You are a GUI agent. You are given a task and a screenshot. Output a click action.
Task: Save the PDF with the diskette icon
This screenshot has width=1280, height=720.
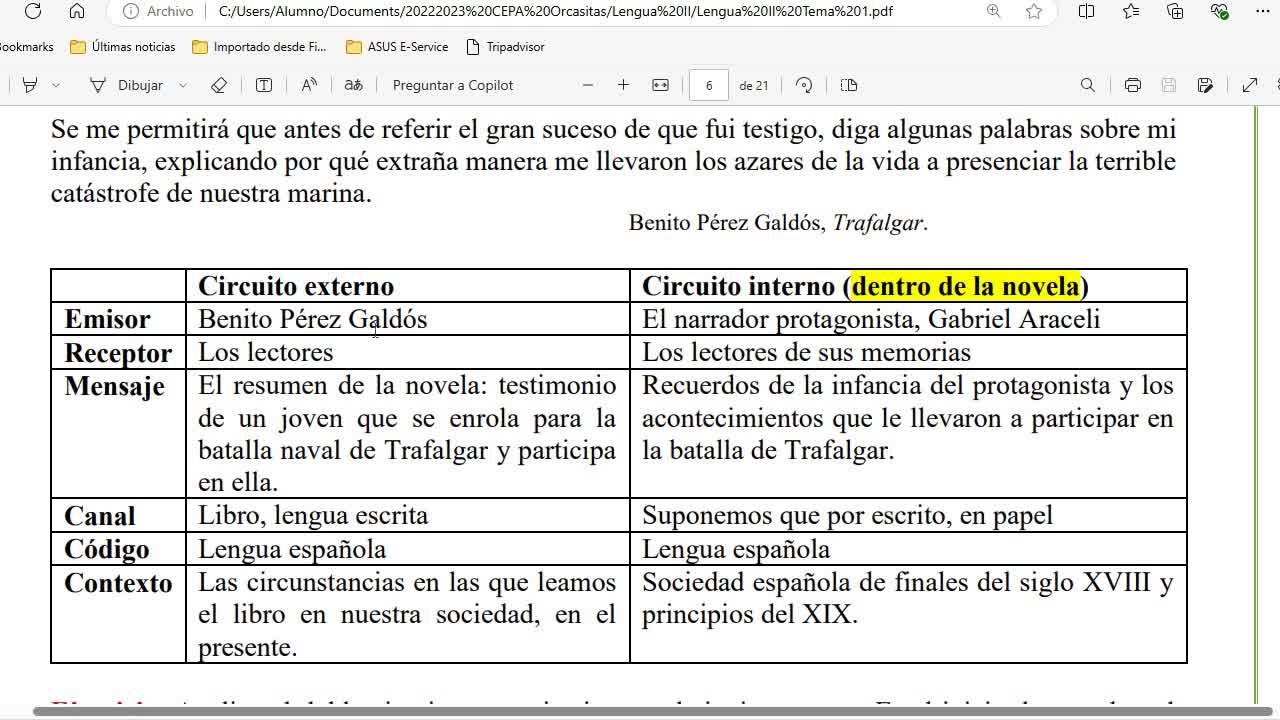1168,85
